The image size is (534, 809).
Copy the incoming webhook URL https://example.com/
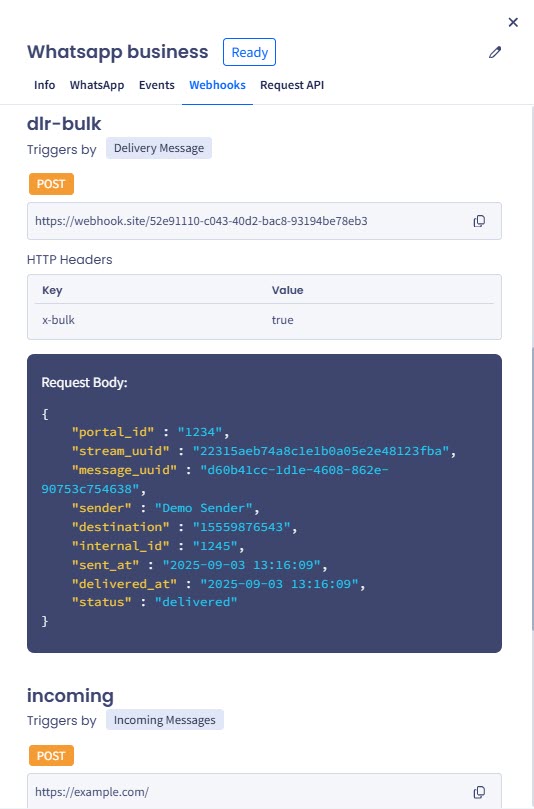(479, 792)
